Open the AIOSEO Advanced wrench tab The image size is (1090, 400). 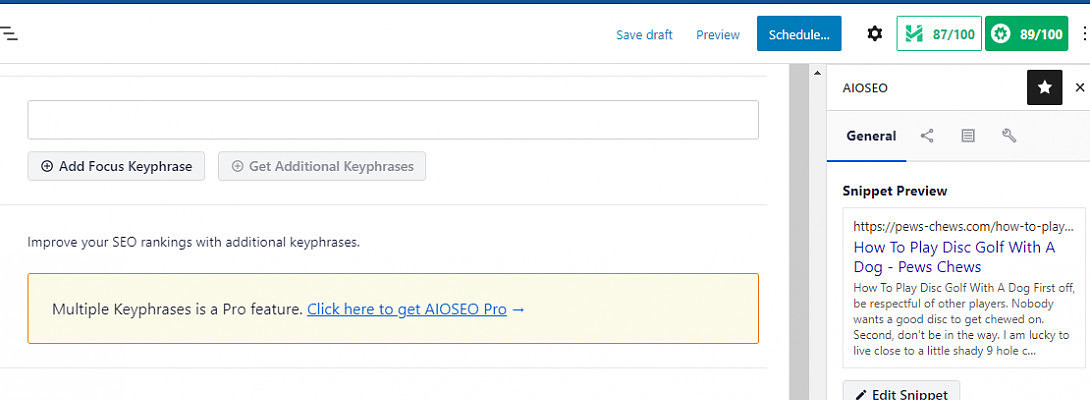[1009, 136]
